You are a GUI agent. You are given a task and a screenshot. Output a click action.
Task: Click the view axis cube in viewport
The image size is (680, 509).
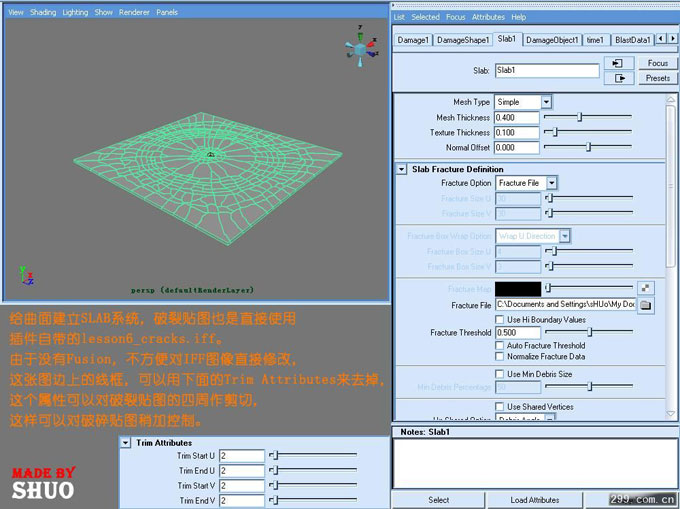point(358,48)
